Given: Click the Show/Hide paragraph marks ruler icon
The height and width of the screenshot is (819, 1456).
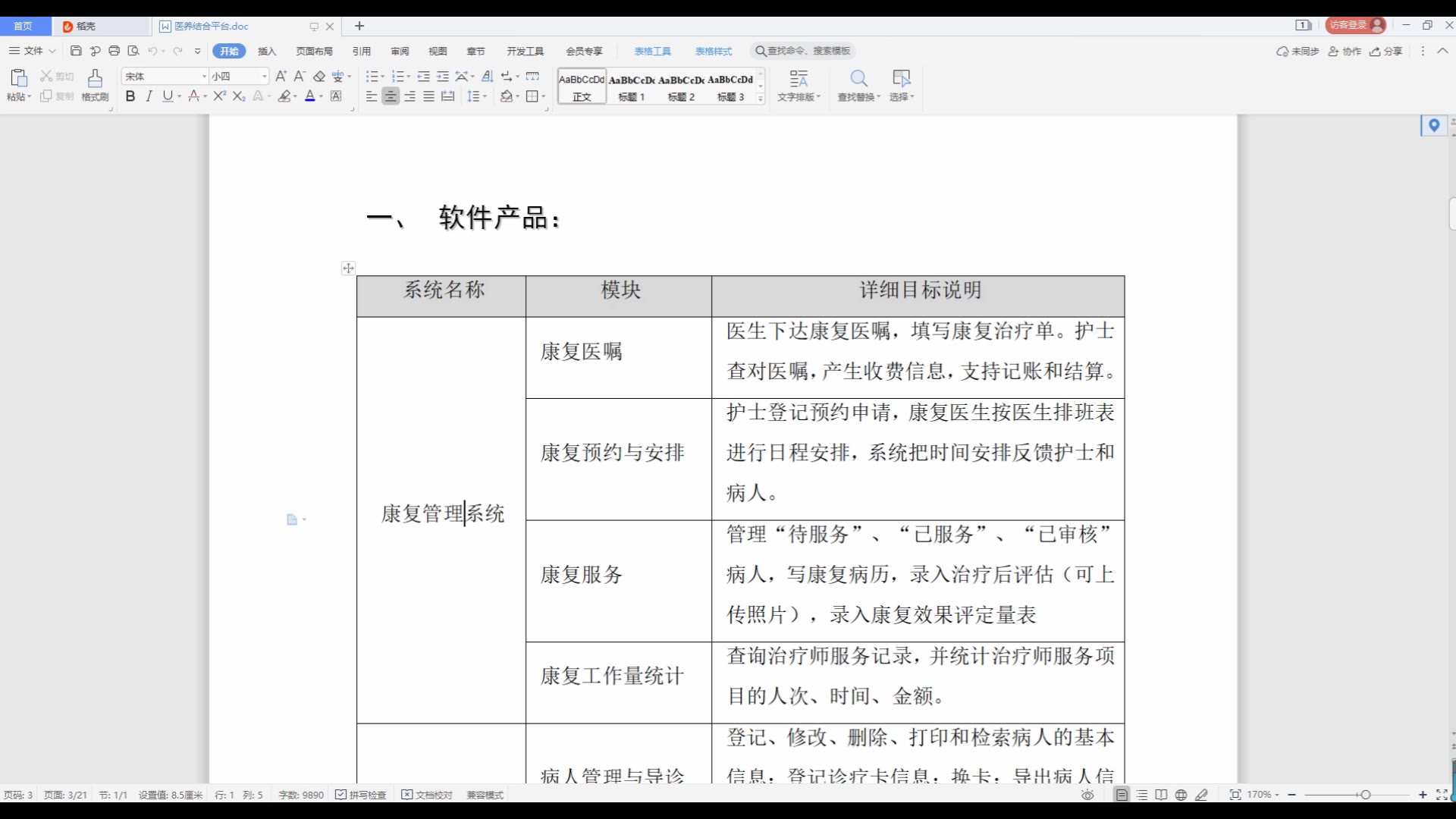Looking at the screenshot, I should coord(533,76).
